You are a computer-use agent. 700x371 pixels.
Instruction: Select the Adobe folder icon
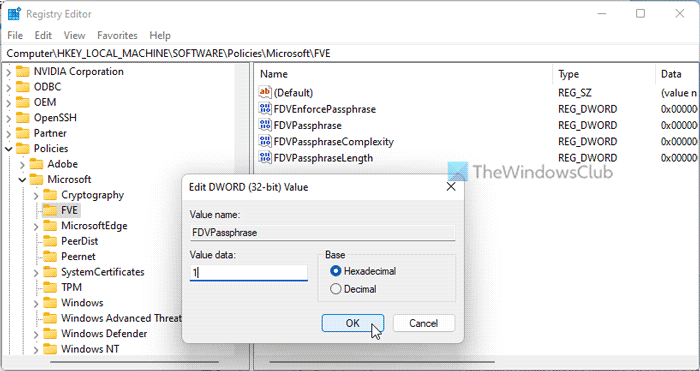[x=36, y=164]
